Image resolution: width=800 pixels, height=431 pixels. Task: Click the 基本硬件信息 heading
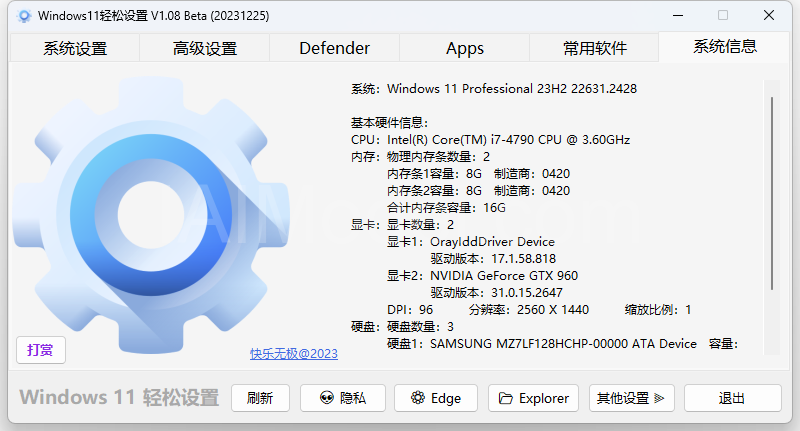click(x=389, y=123)
